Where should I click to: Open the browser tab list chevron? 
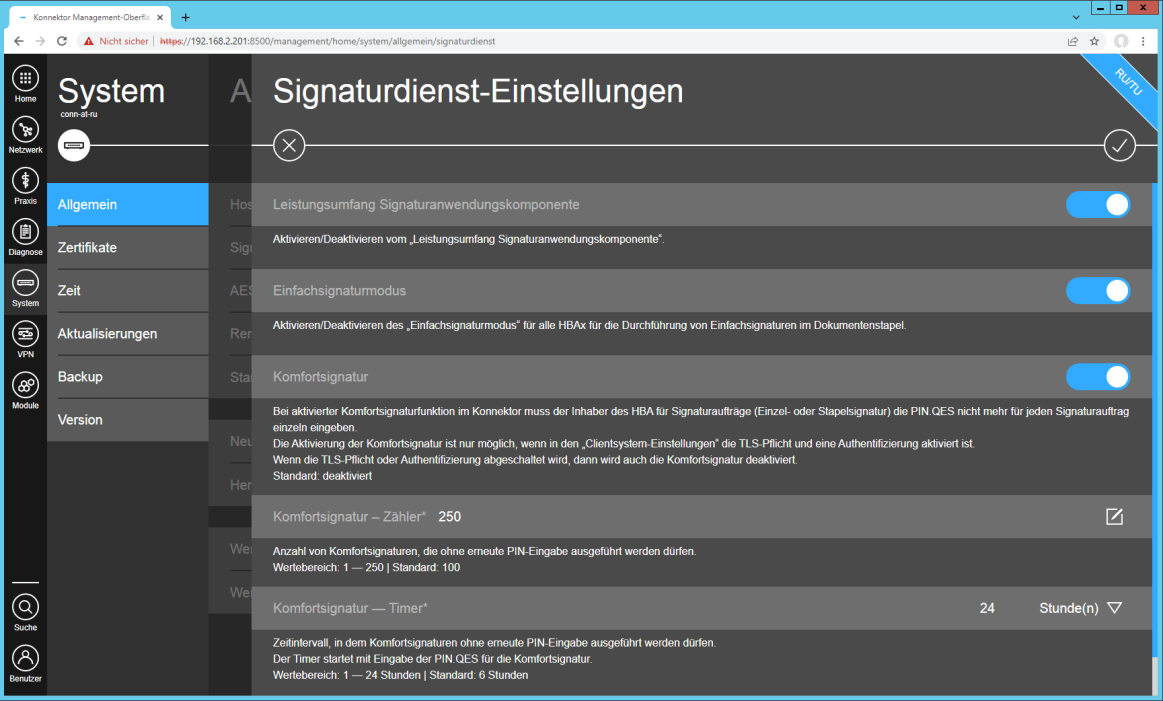pyautogui.click(x=1075, y=17)
